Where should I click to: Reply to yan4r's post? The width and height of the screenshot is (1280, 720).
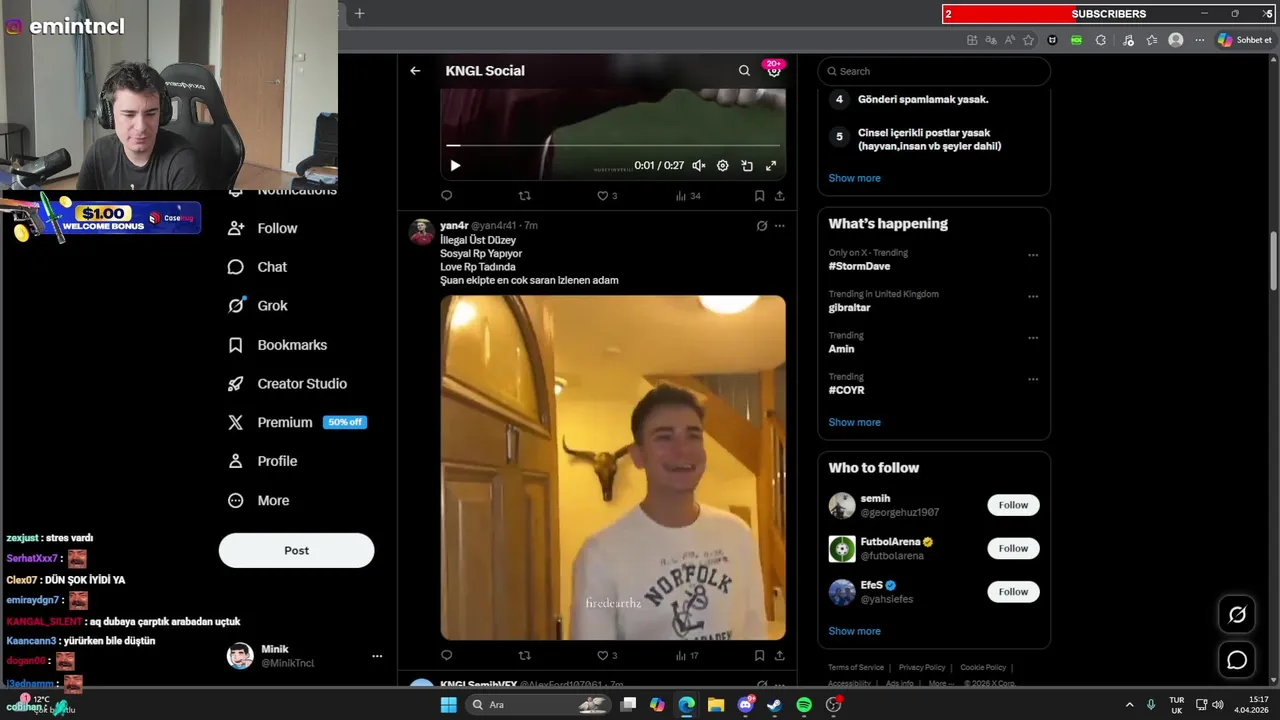click(x=447, y=656)
